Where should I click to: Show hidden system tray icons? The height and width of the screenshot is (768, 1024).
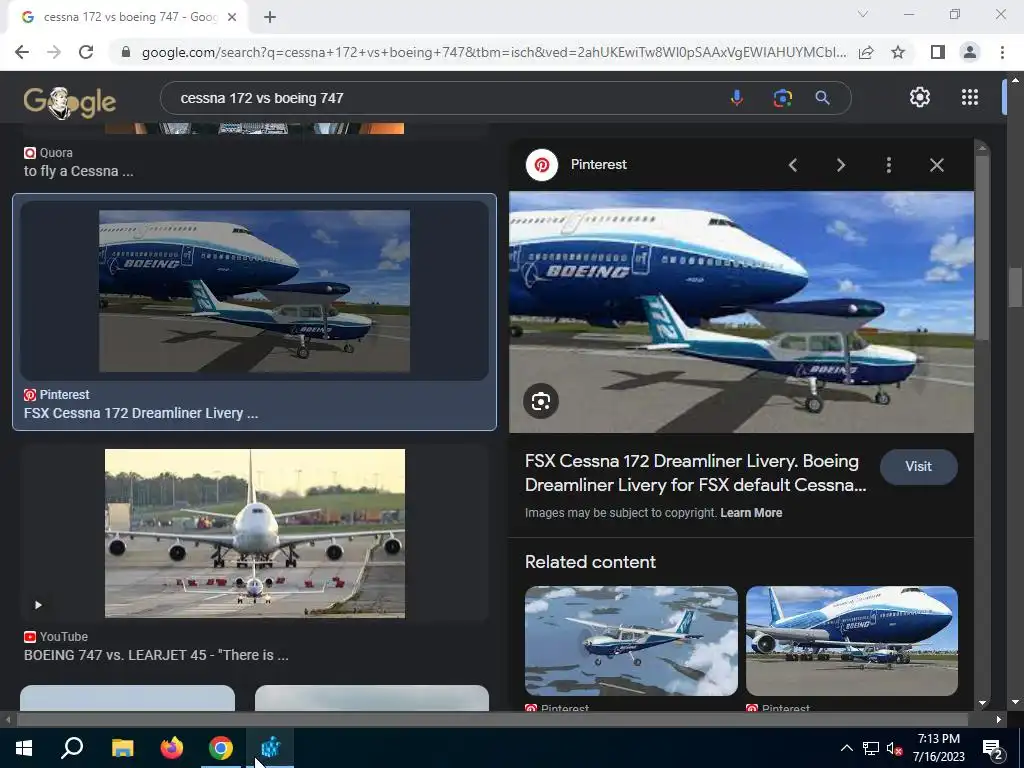846,748
